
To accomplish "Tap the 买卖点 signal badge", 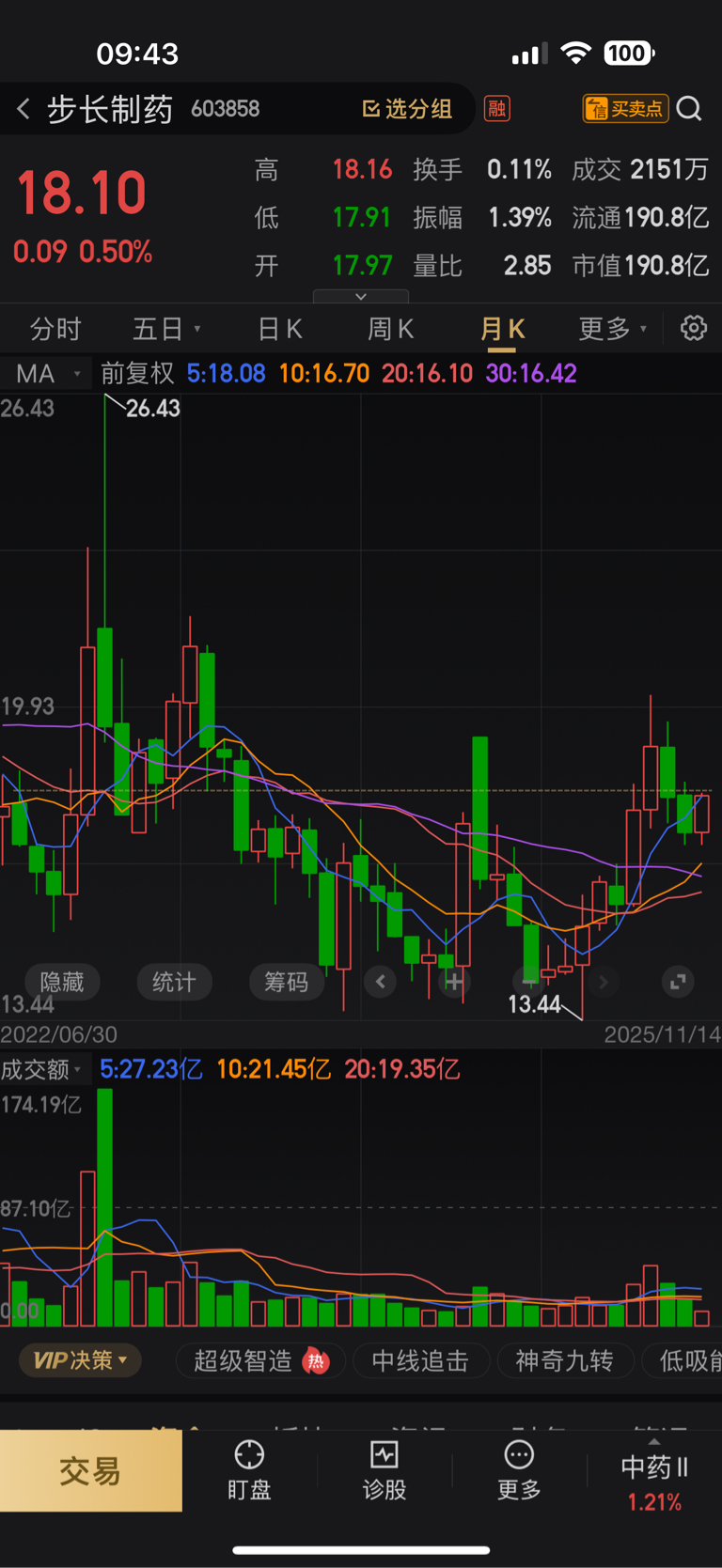I will pos(625,109).
